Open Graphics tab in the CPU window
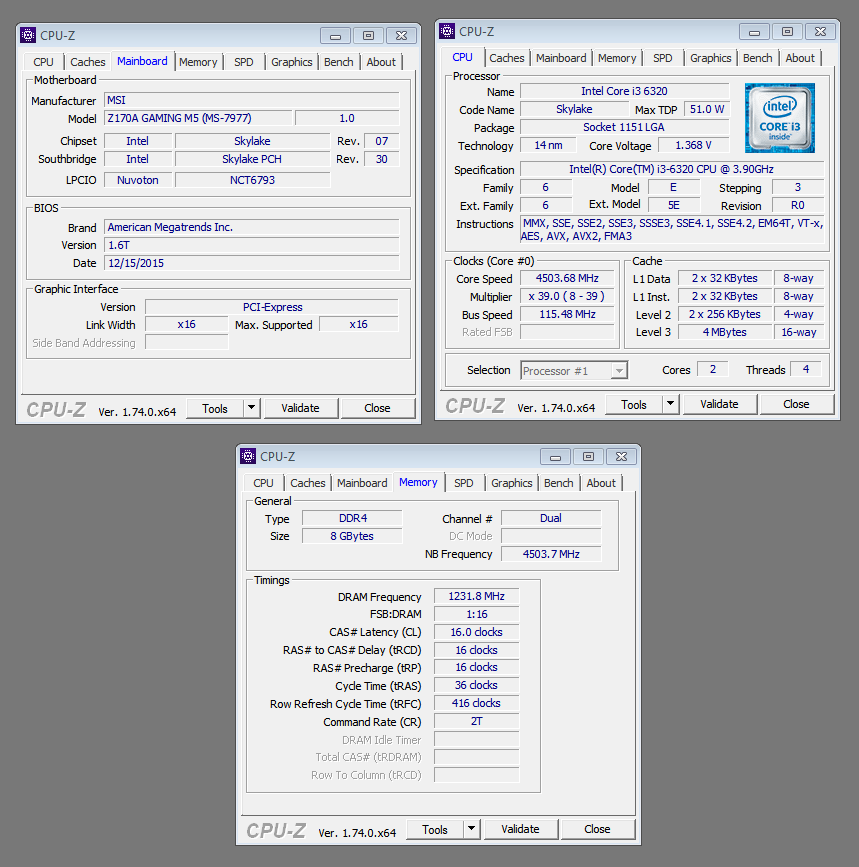This screenshot has height=867, width=859. click(710, 58)
